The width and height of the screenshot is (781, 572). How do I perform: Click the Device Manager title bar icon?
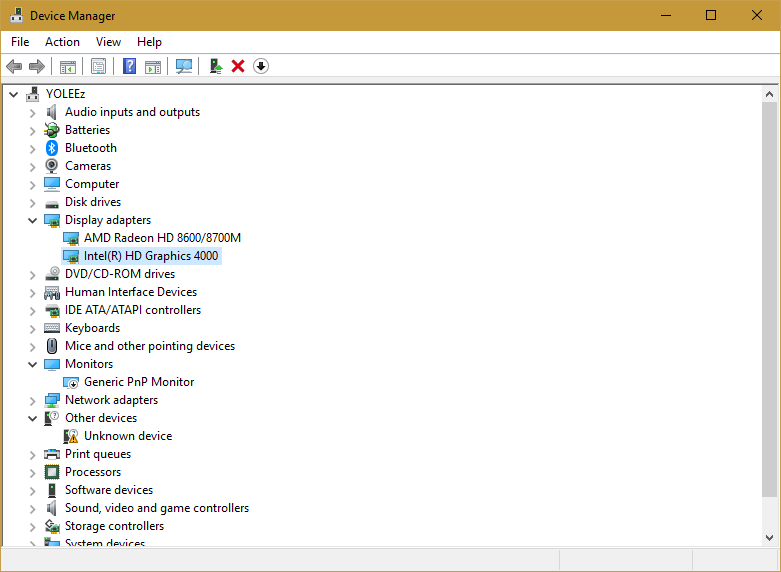(16, 15)
